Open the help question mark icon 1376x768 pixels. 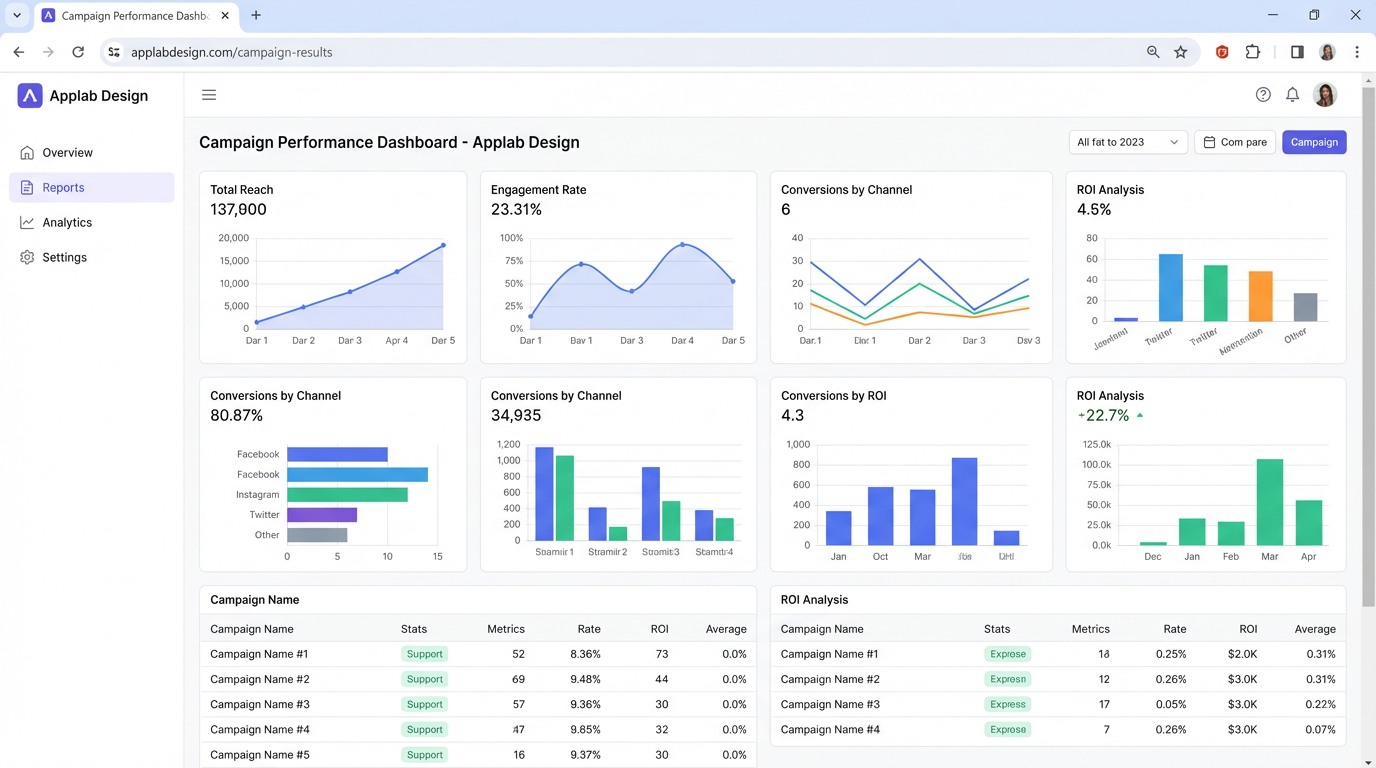(1263, 95)
